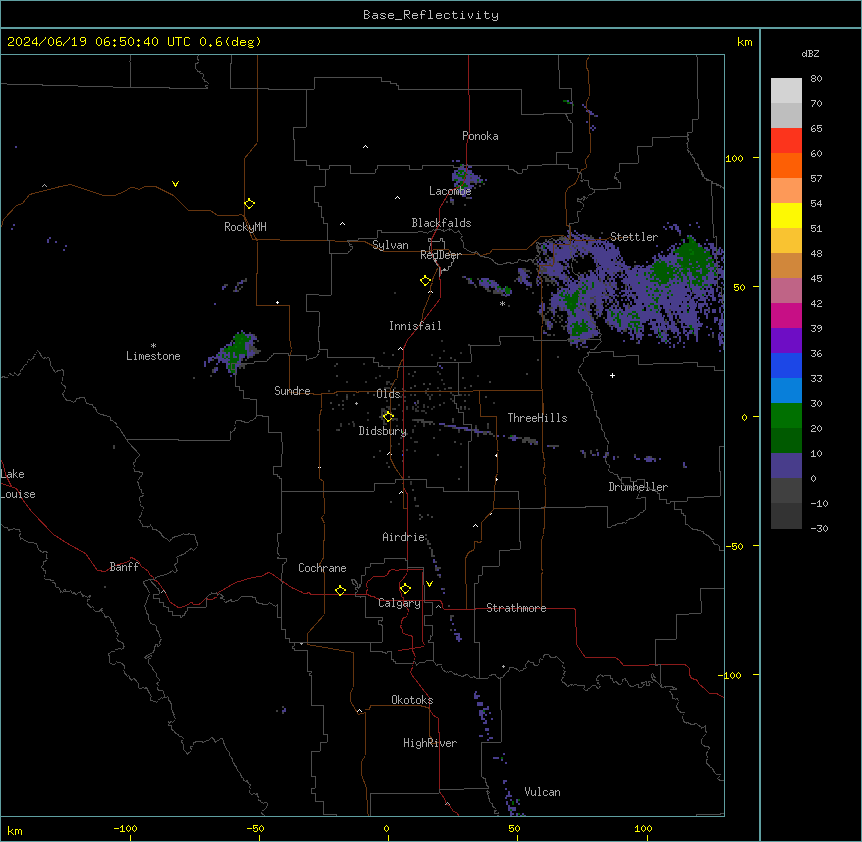This screenshot has height=842, width=862.
Task: Select the Lacombe city label
Action: point(450,191)
